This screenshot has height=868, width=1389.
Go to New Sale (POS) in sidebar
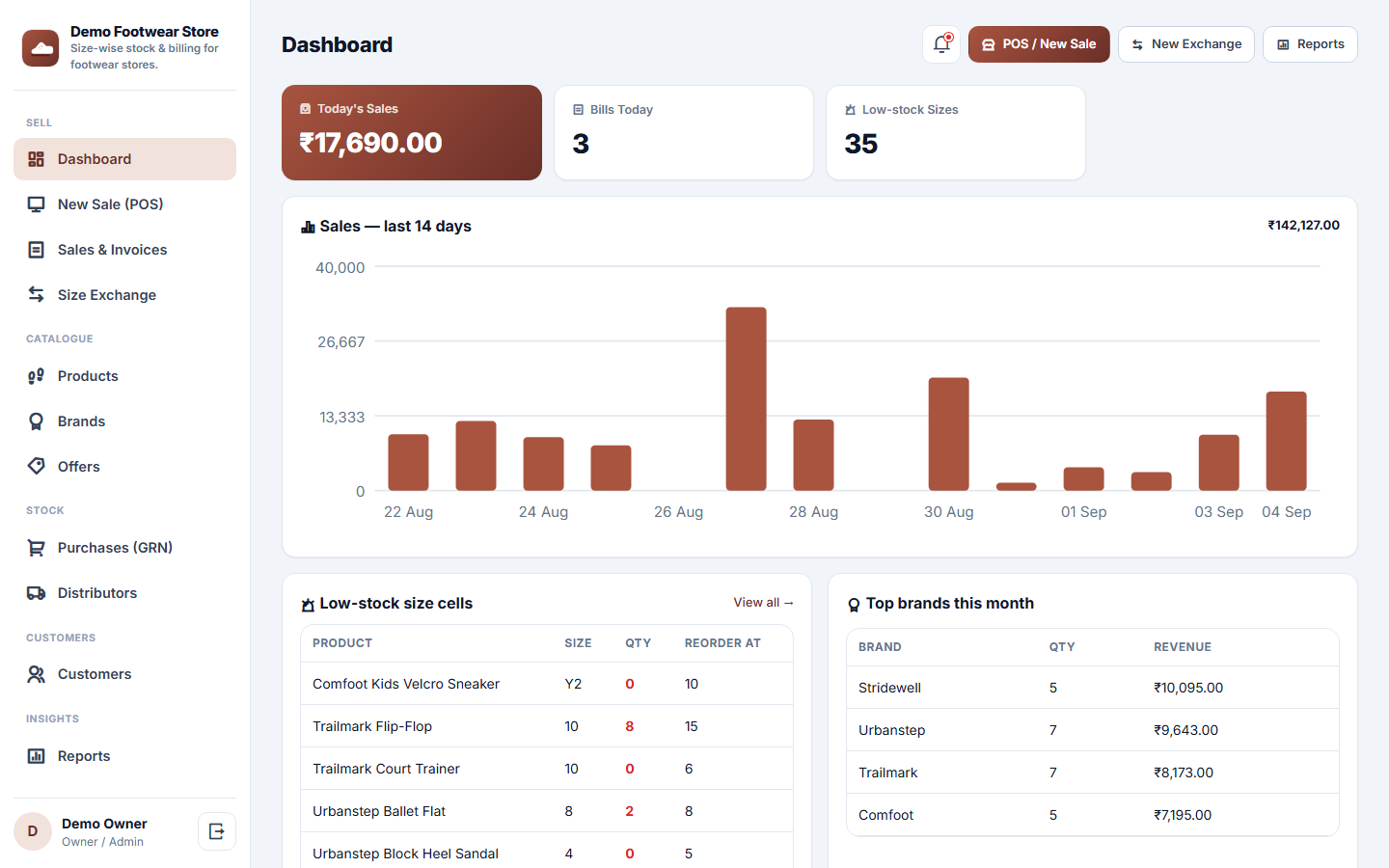[124, 204]
